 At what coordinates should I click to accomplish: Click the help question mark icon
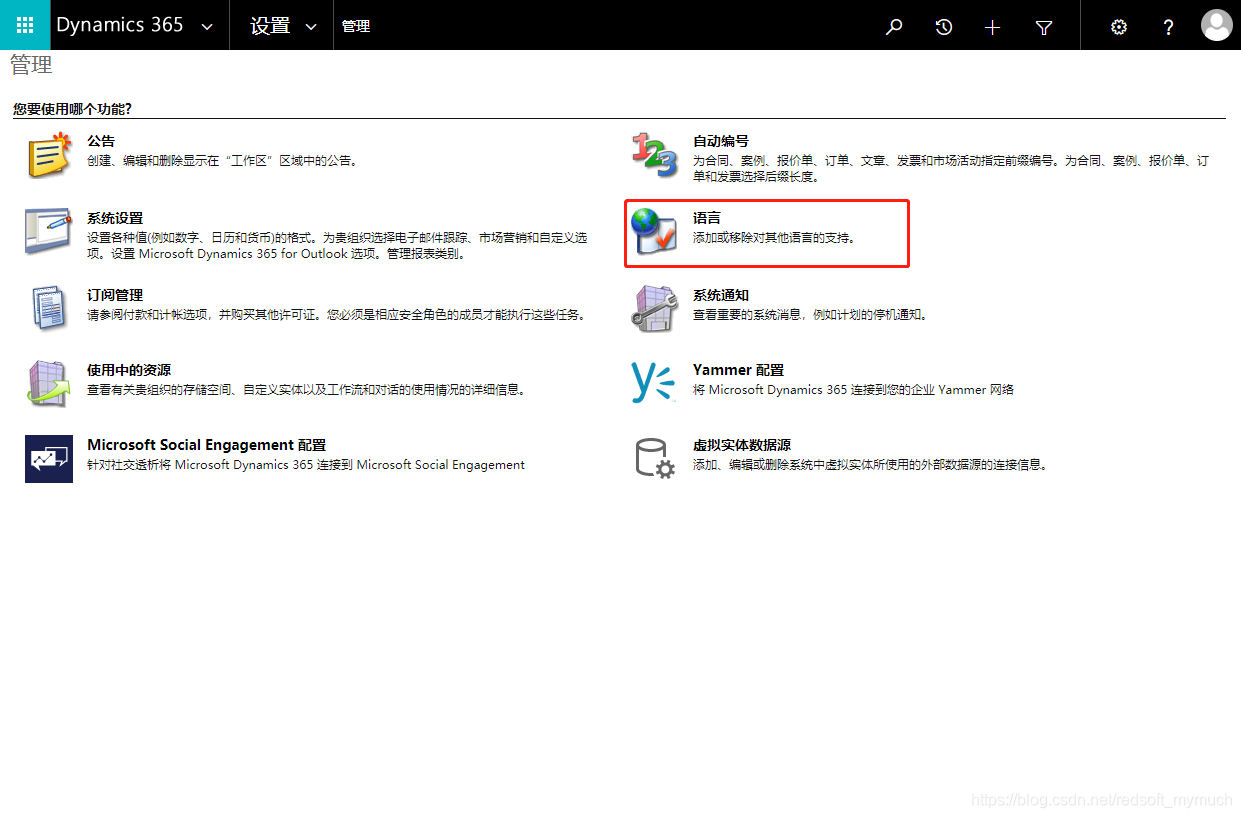pos(1168,27)
